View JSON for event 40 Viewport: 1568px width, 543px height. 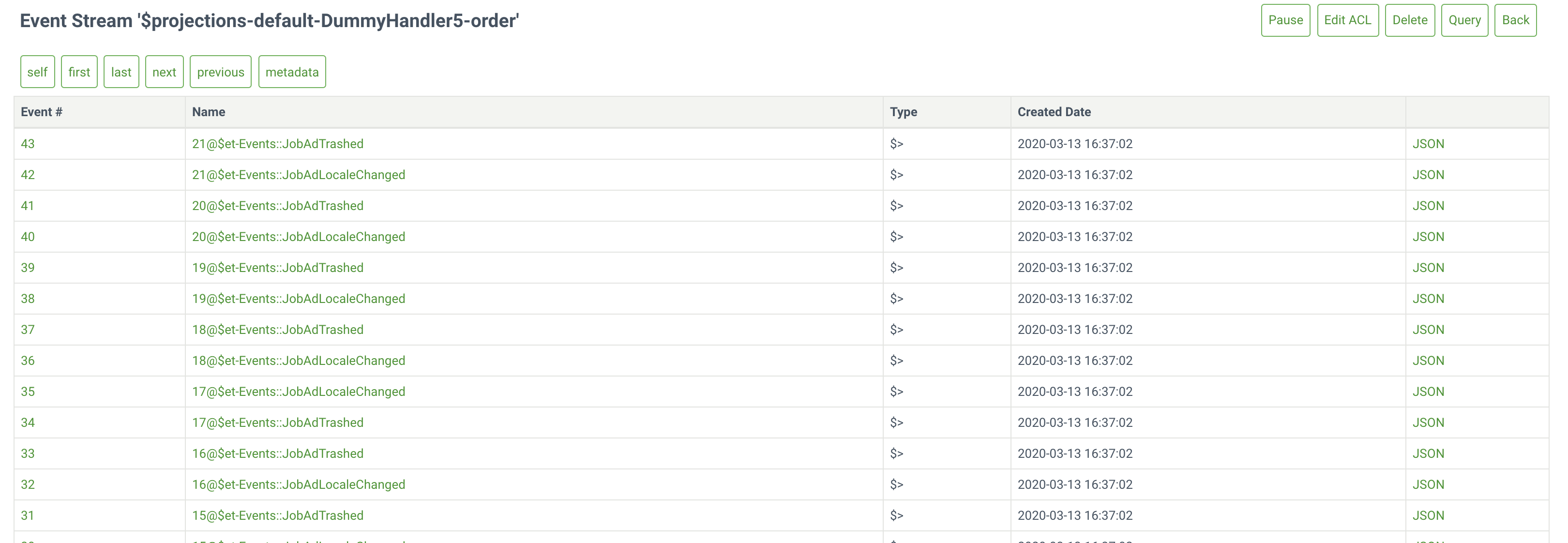pos(1427,237)
